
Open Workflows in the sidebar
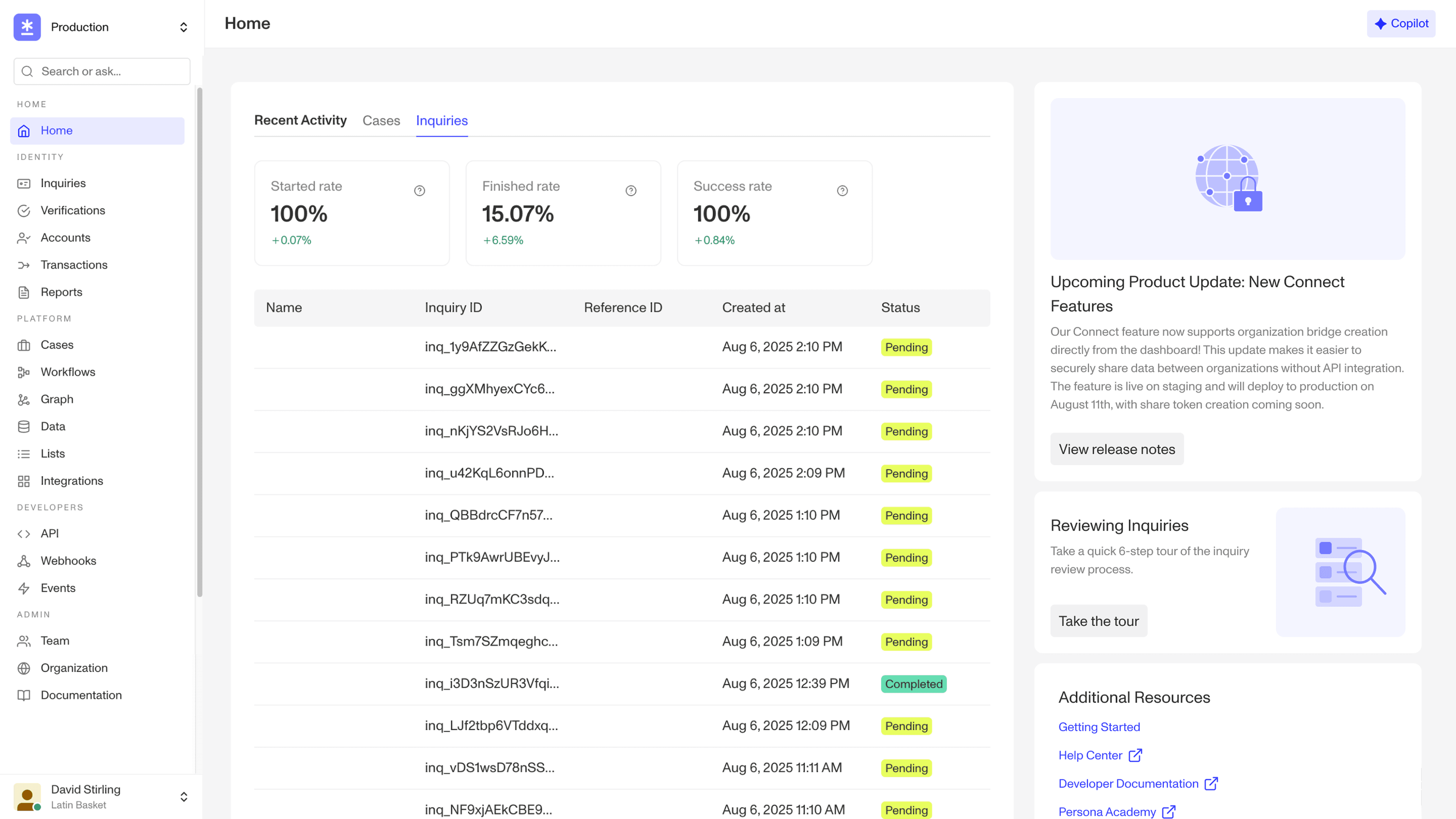[97, 372]
